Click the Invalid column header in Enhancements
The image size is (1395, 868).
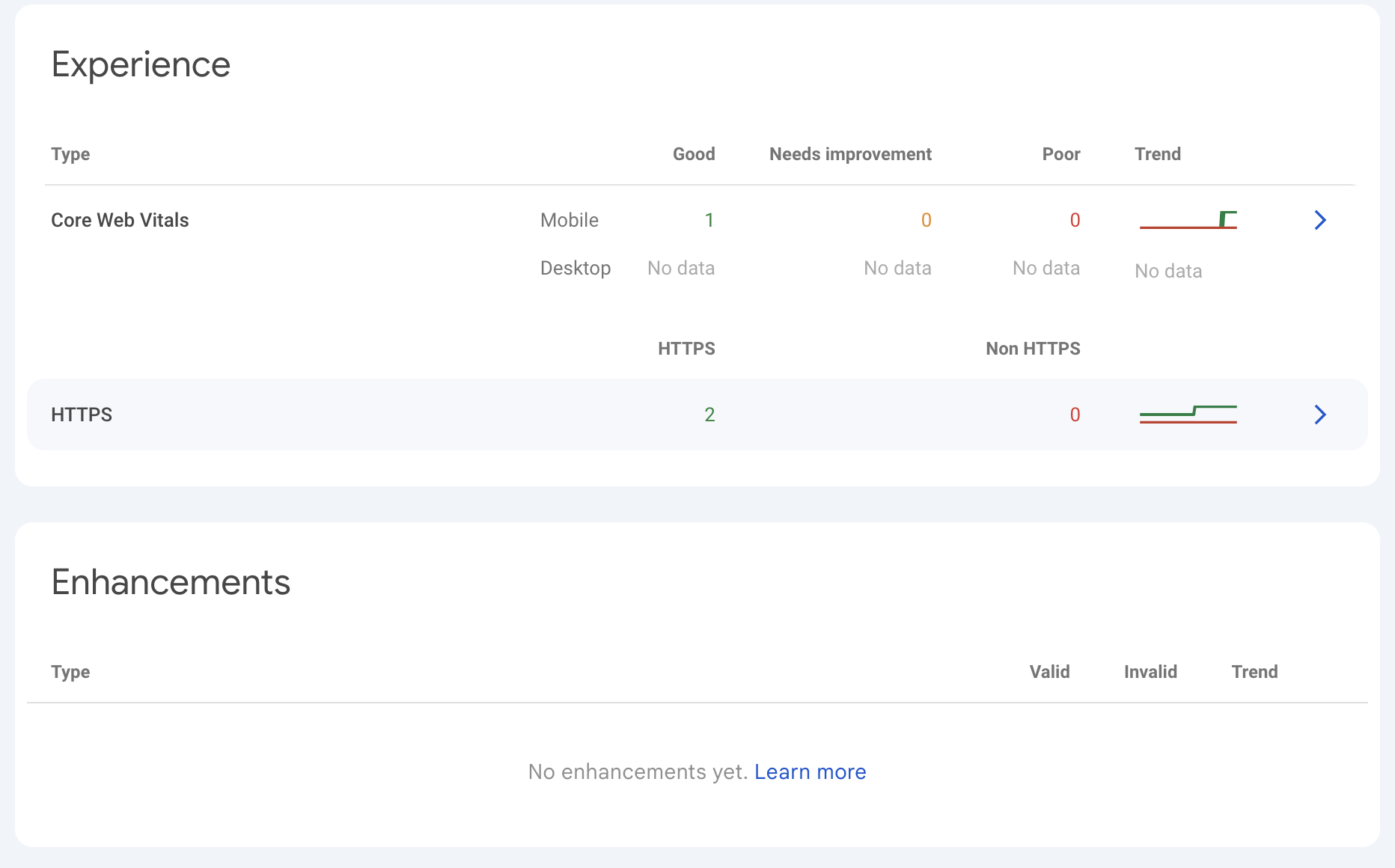[x=1150, y=672]
